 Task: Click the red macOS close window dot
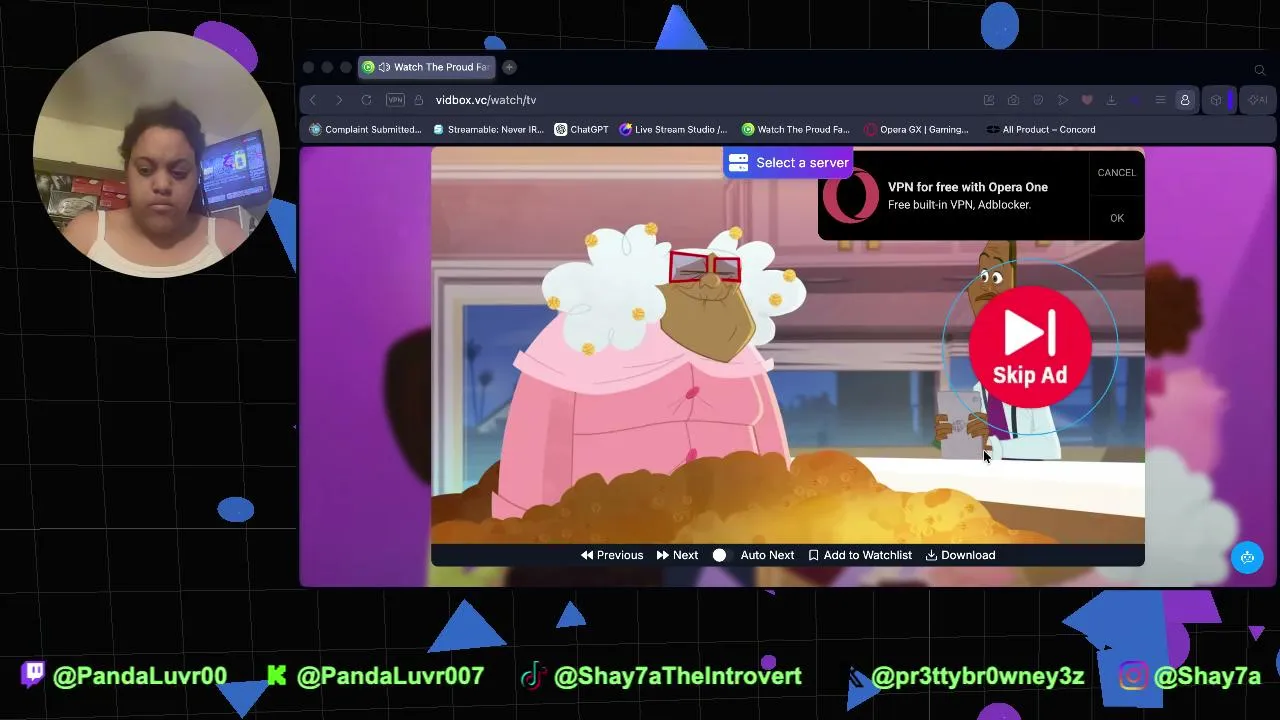pos(309,68)
